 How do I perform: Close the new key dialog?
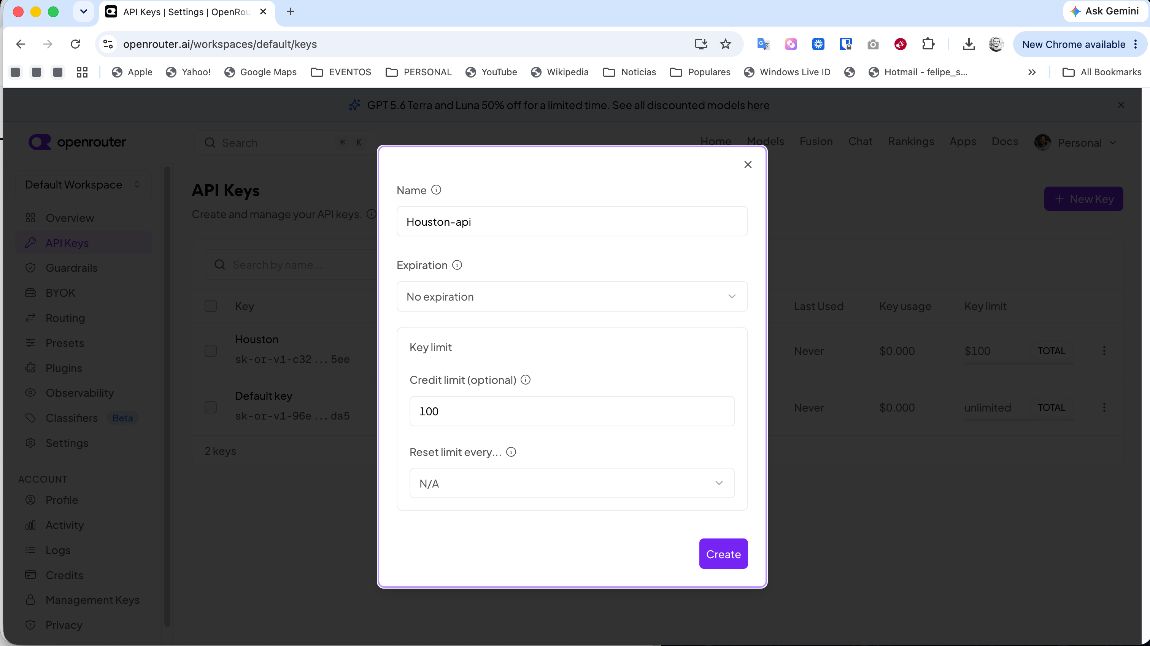coord(747,164)
